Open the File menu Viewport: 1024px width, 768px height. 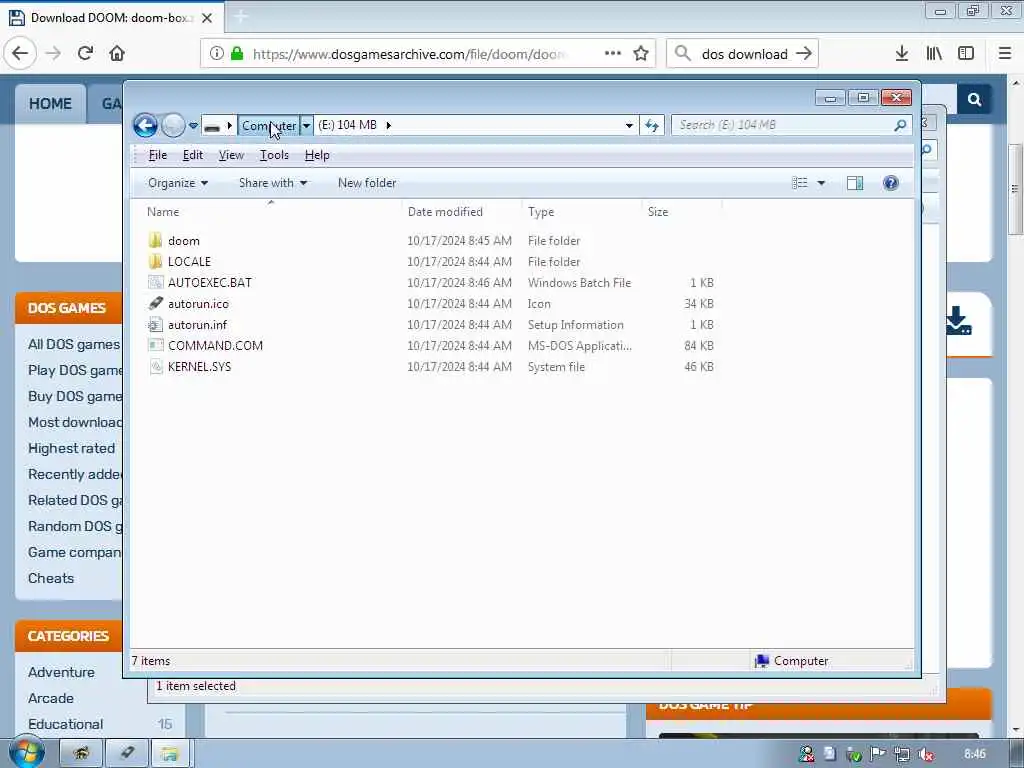coord(157,155)
